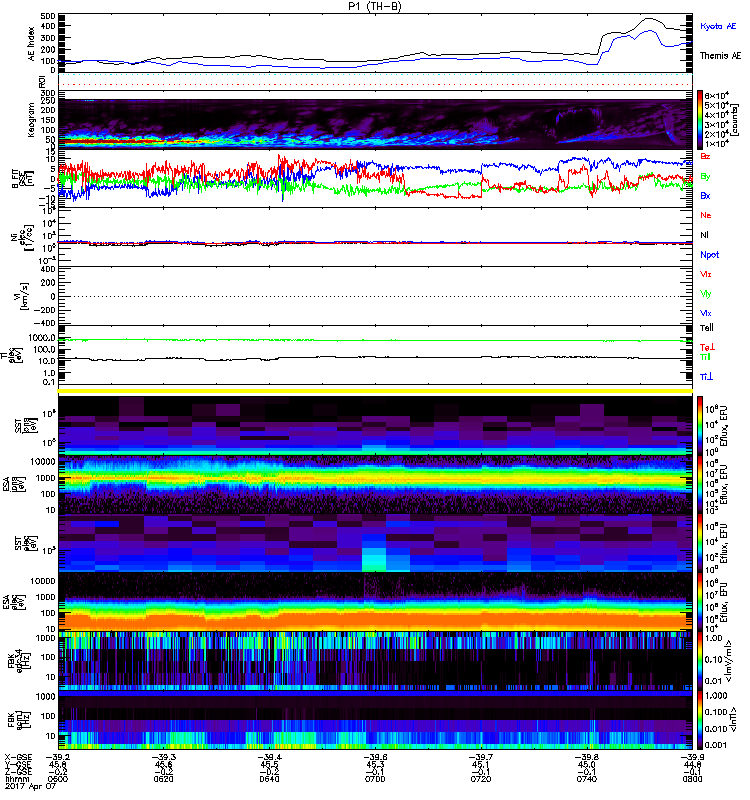750x800 pixels.
Task: Click the 500 tick on AE axis
Action: pos(48,16)
